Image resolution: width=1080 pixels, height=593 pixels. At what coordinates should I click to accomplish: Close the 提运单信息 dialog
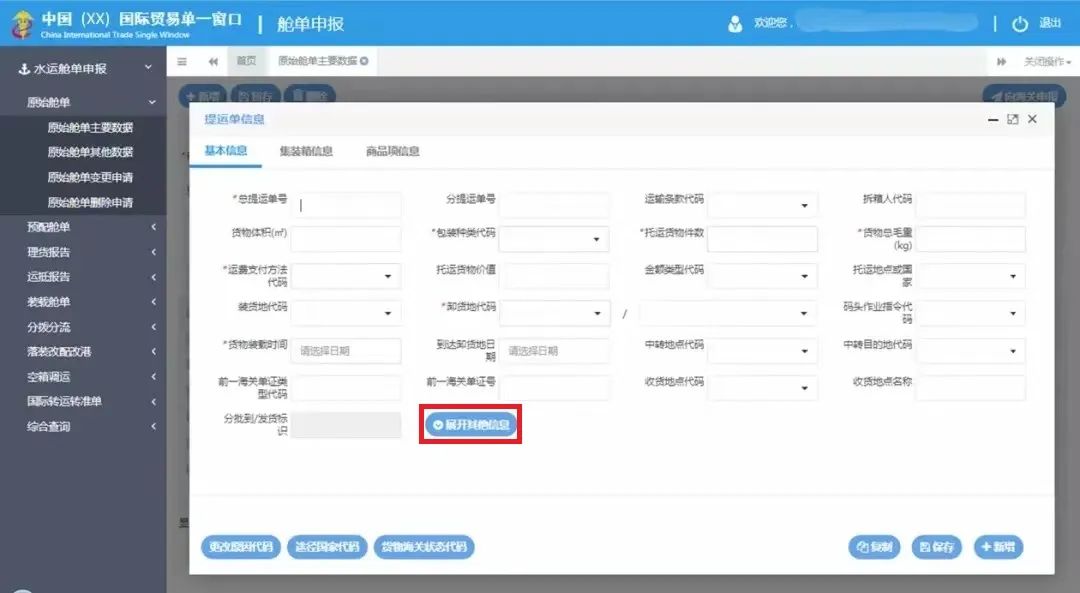pos(1032,119)
